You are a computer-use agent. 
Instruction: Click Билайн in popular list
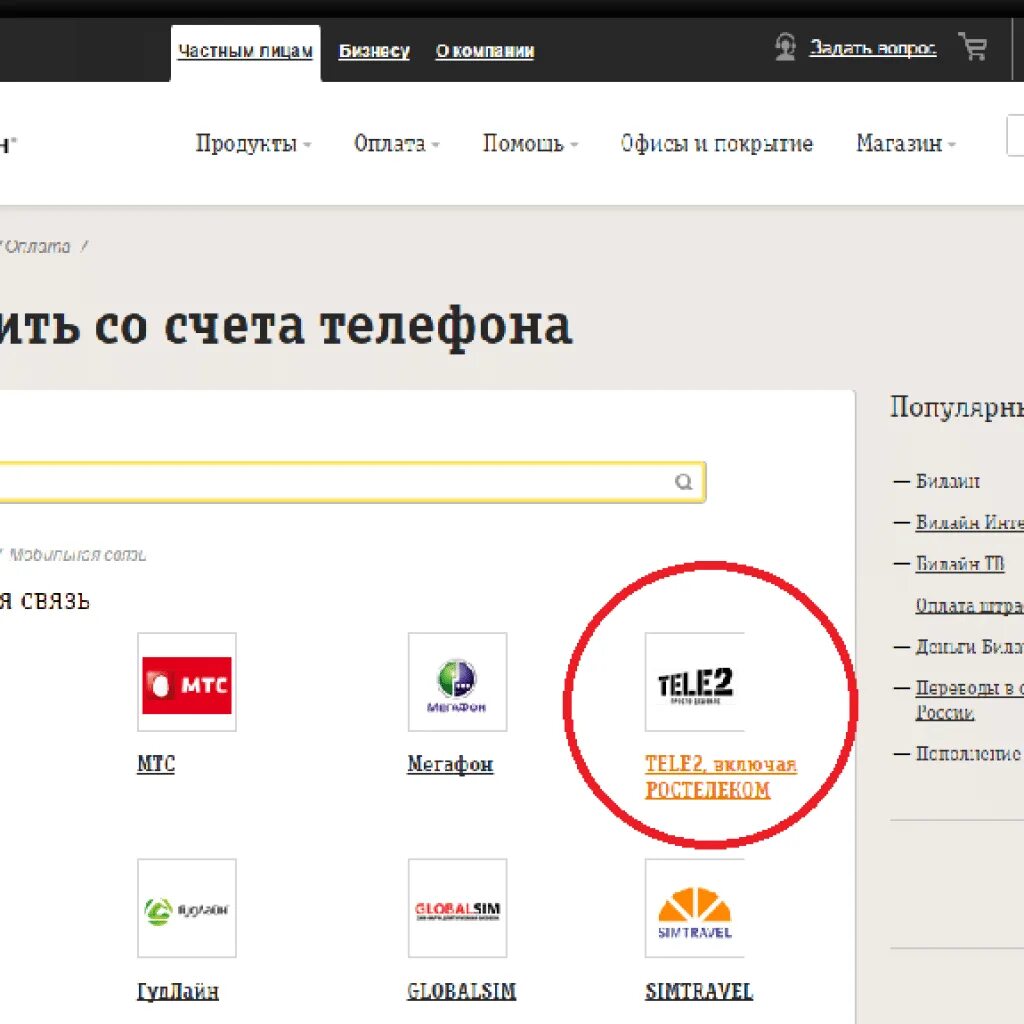tap(947, 481)
